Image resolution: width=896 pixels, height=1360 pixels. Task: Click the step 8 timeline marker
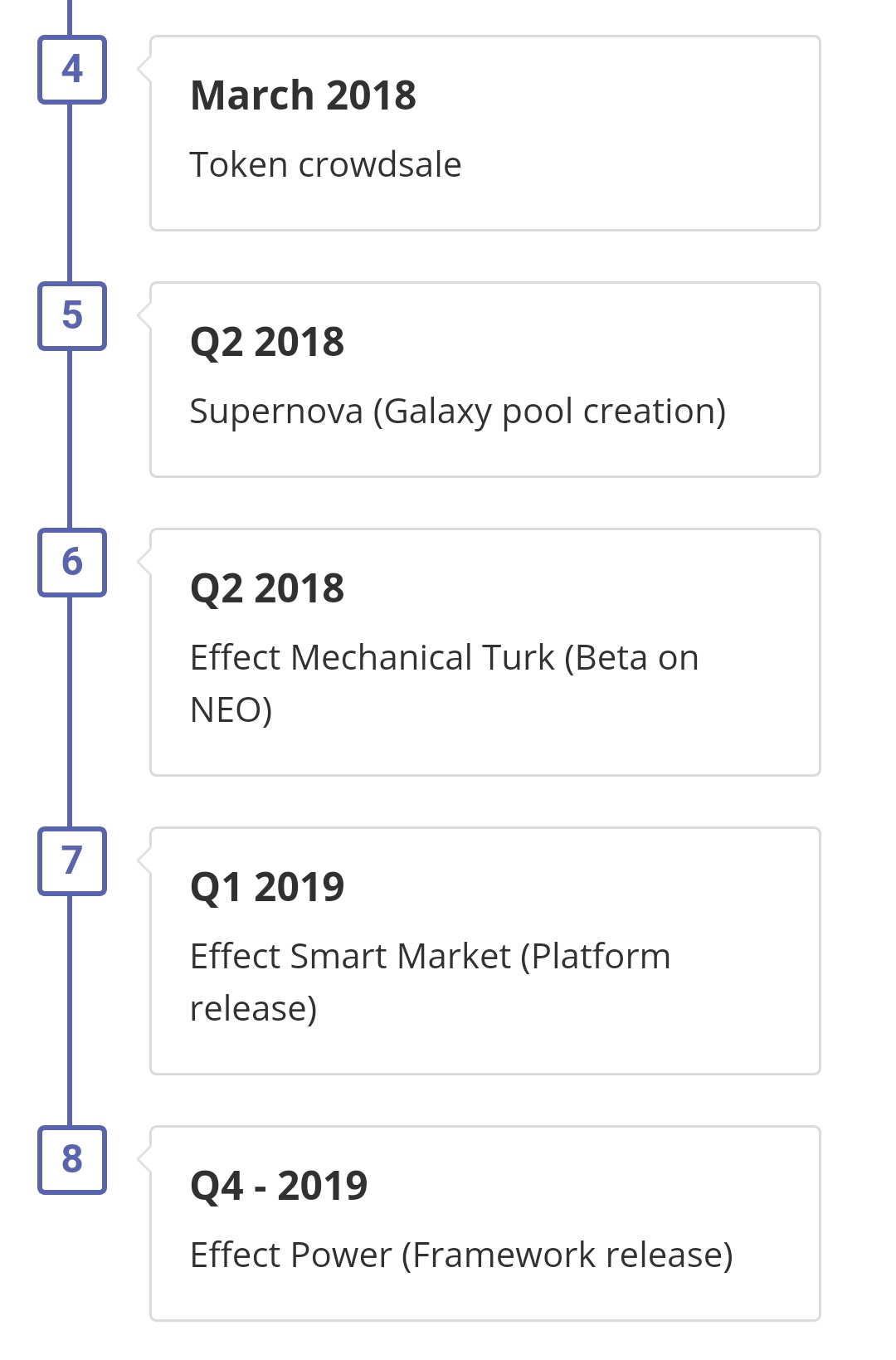(72, 1160)
